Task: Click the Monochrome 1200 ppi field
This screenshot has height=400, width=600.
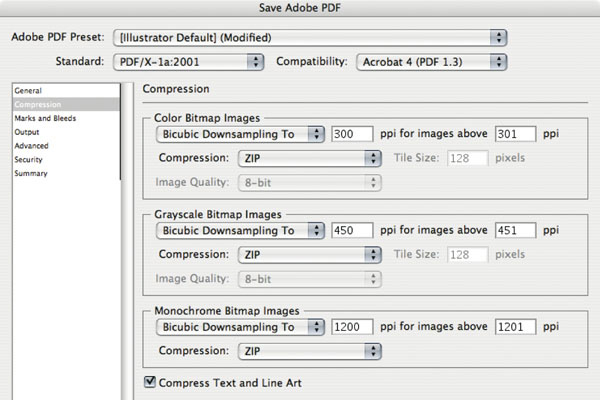Action: coord(352,327)
